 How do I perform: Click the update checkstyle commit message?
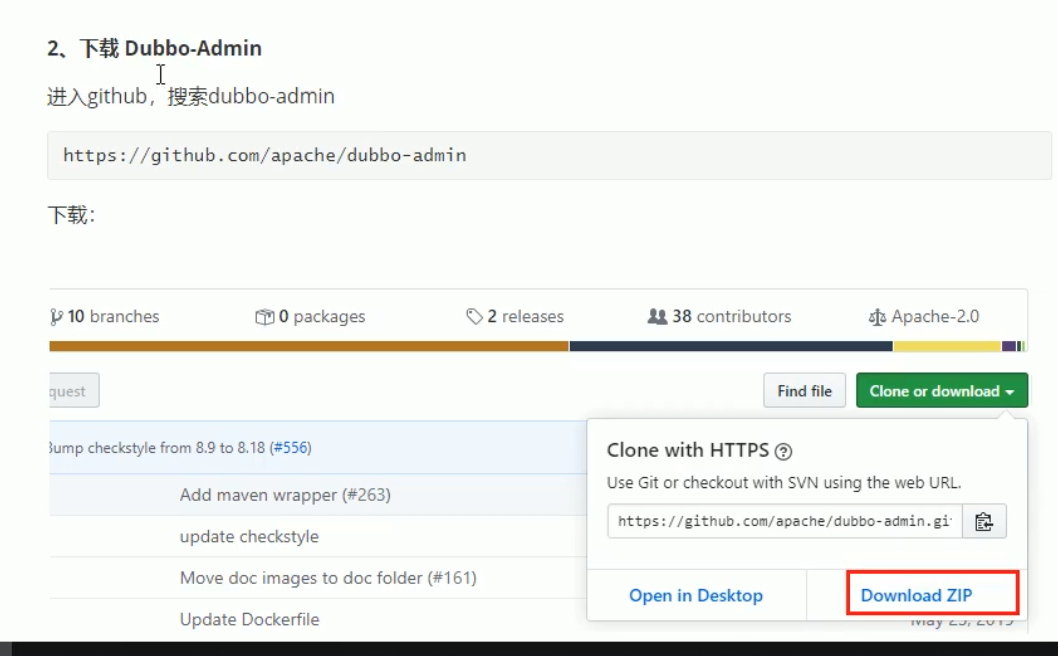point(249,537)
